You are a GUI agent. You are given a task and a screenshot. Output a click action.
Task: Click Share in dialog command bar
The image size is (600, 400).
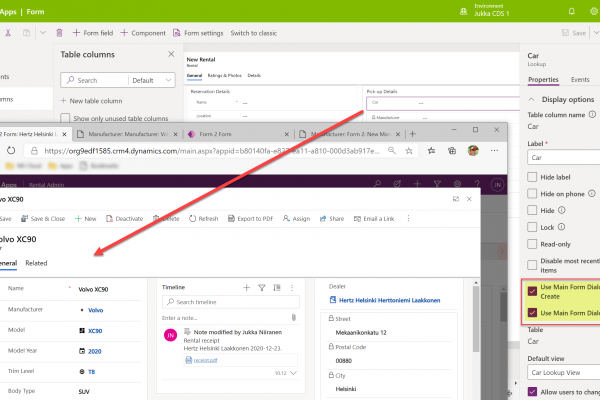coord(332,219)
